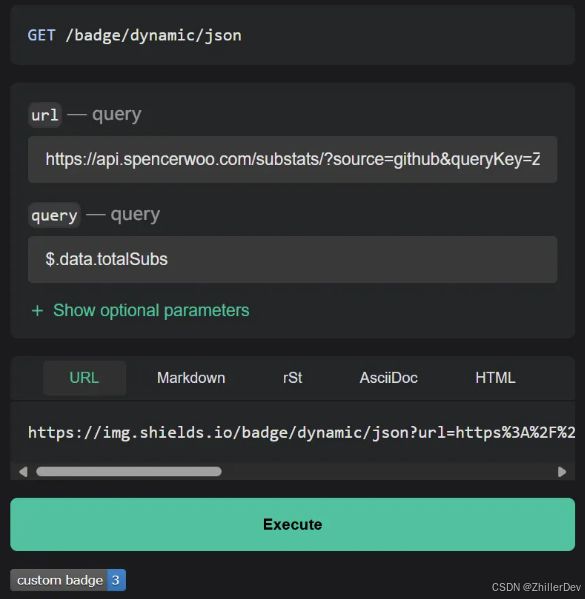Select the AsciiDoc output tab
Screen dimensions: 585x599
(x=389, y=378)
